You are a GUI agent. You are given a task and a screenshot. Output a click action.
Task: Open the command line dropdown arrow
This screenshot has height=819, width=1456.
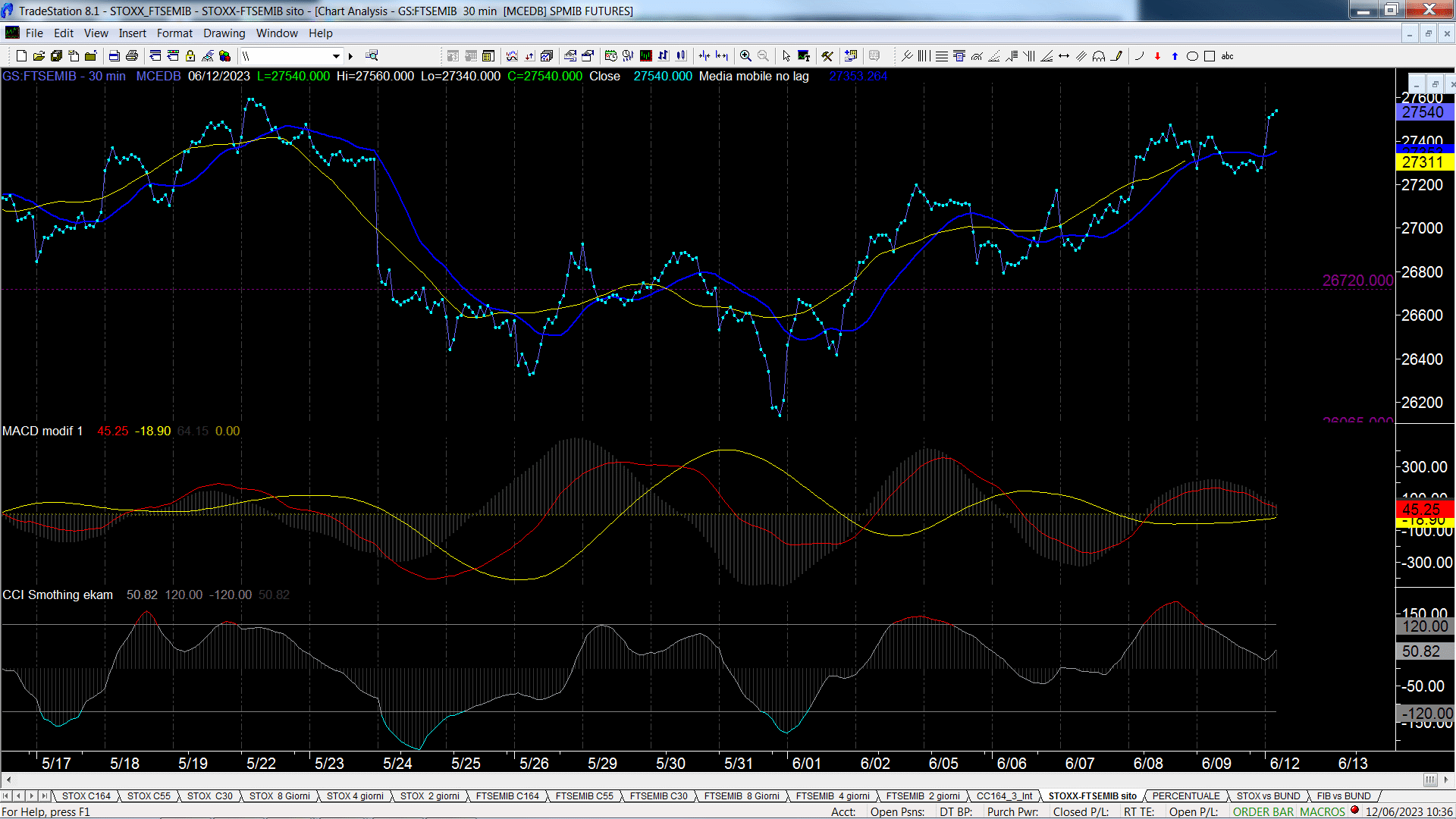336,55
